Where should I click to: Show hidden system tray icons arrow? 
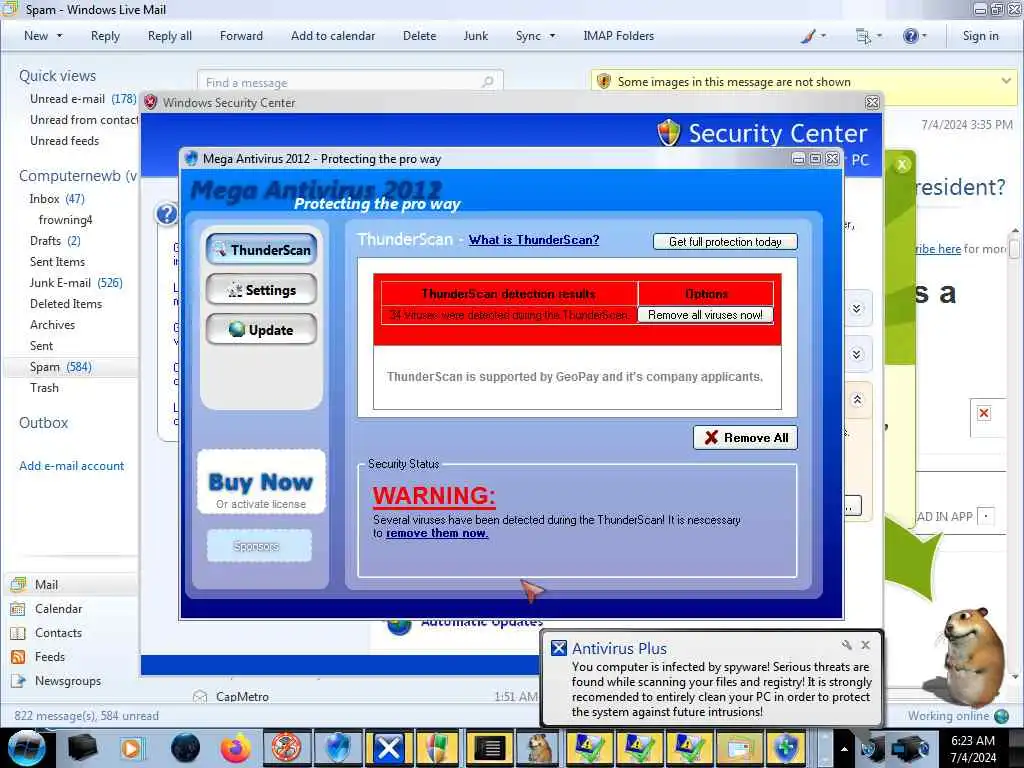[x=844, y=748]
